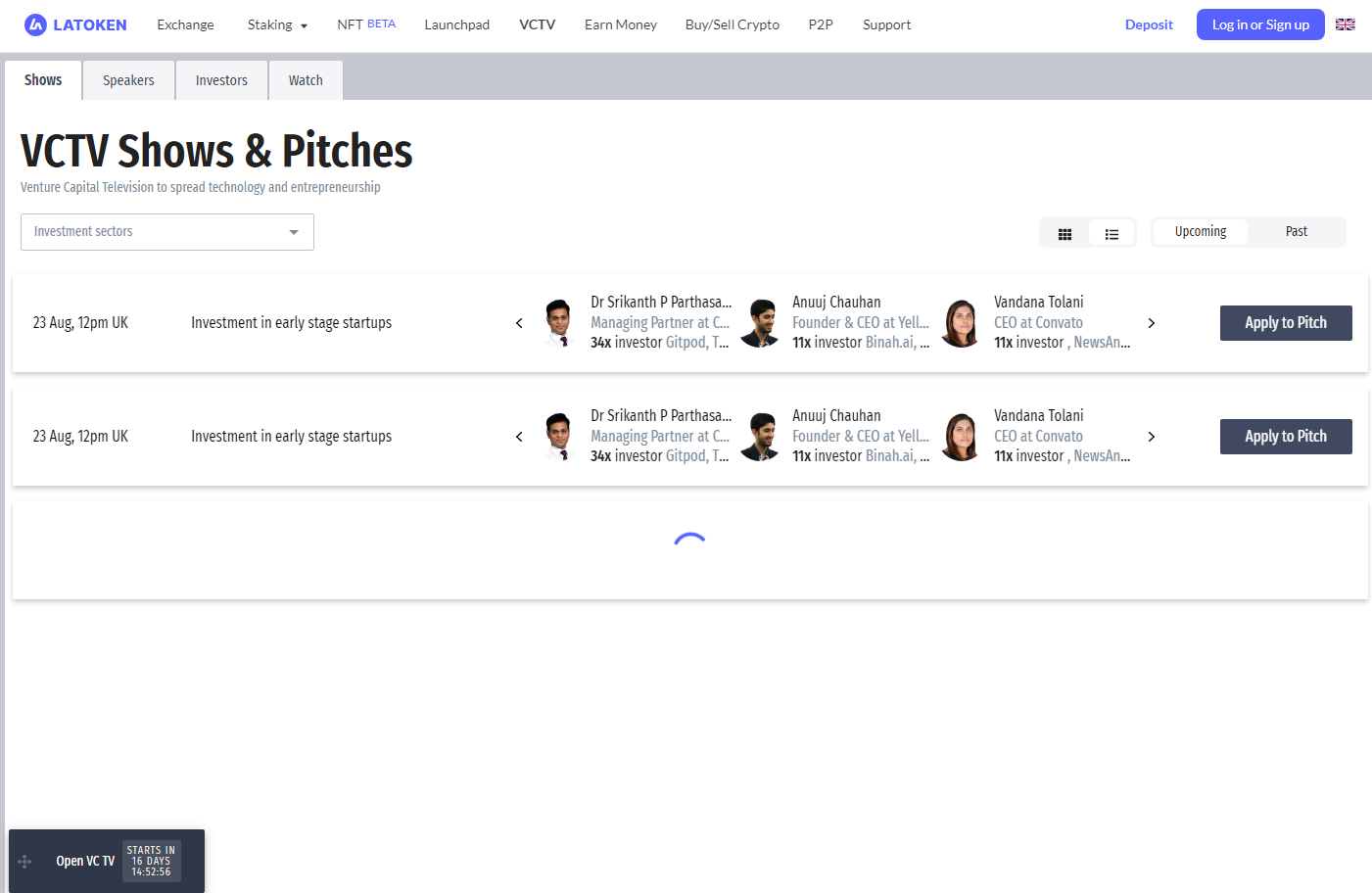The height and width of the screenshot is (893, 1372).
Task: Click Vandana Tolani name in second row
Action: (1039, 416)
